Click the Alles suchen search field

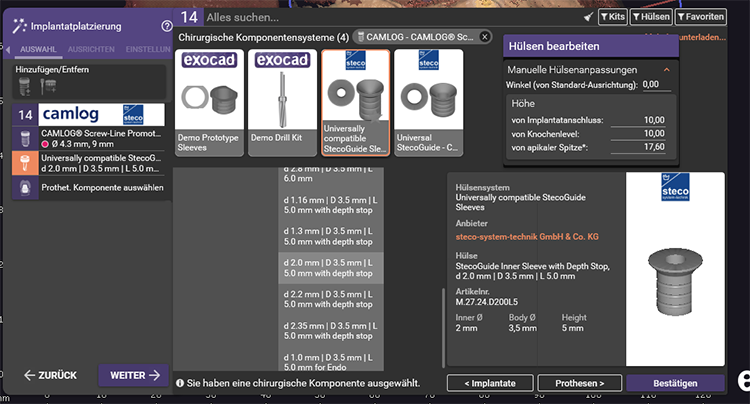[392, 18]
